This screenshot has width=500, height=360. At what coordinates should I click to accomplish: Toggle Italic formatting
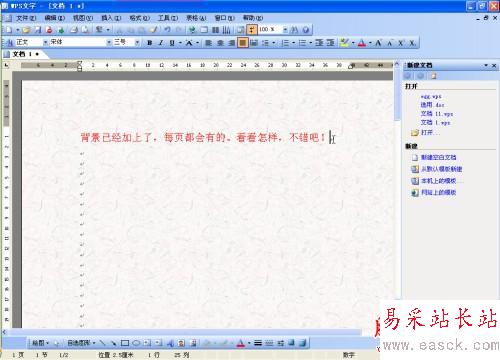pyautogui.click(x=161, y=43)
